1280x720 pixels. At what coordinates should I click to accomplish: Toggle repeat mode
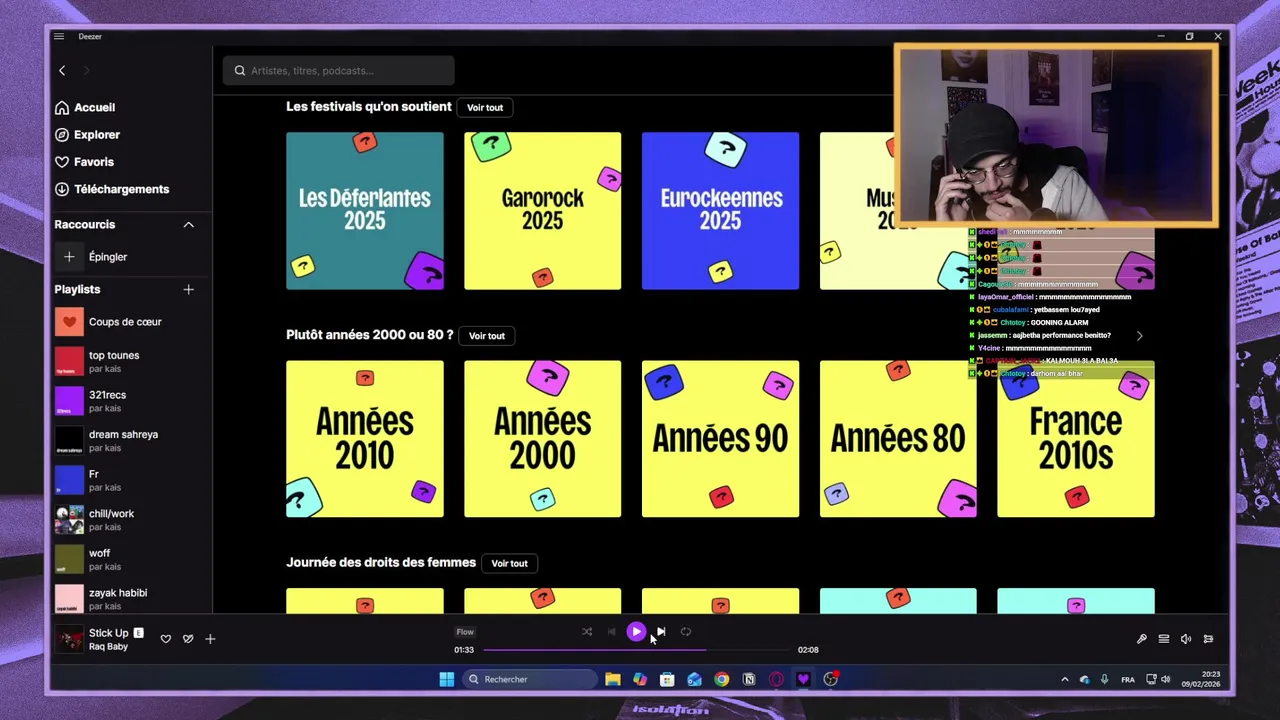point(686,632)
